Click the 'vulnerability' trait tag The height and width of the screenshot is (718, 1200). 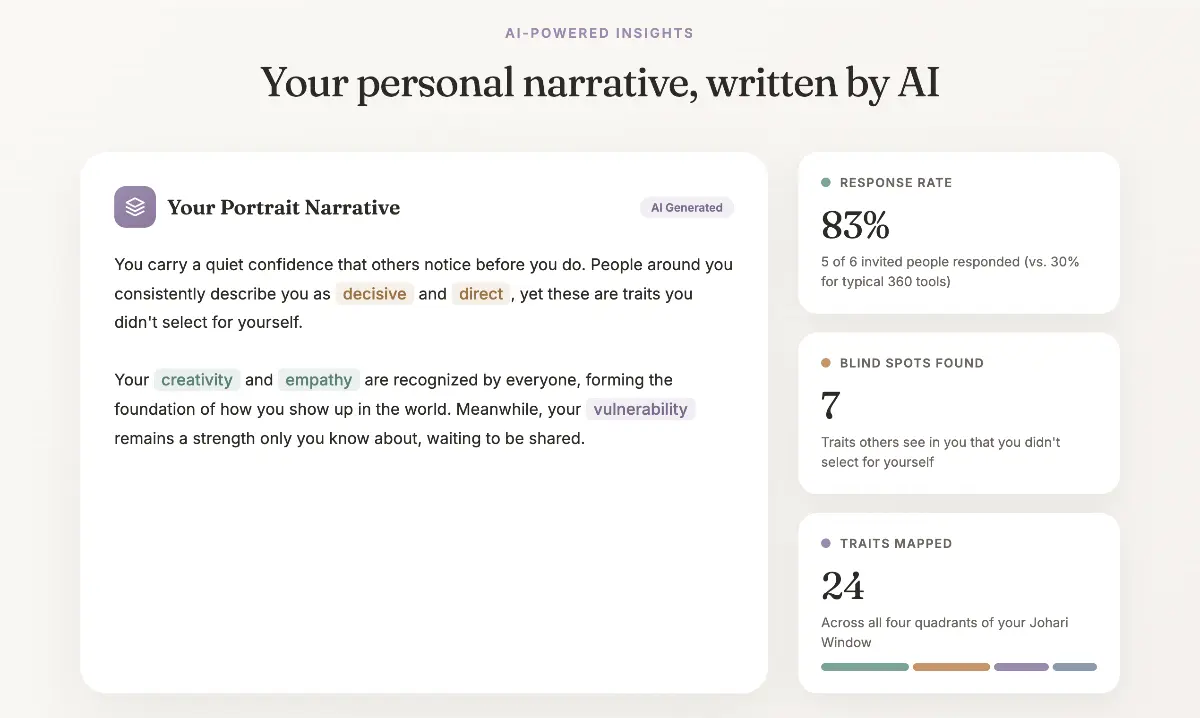click(x=641, y=409)
